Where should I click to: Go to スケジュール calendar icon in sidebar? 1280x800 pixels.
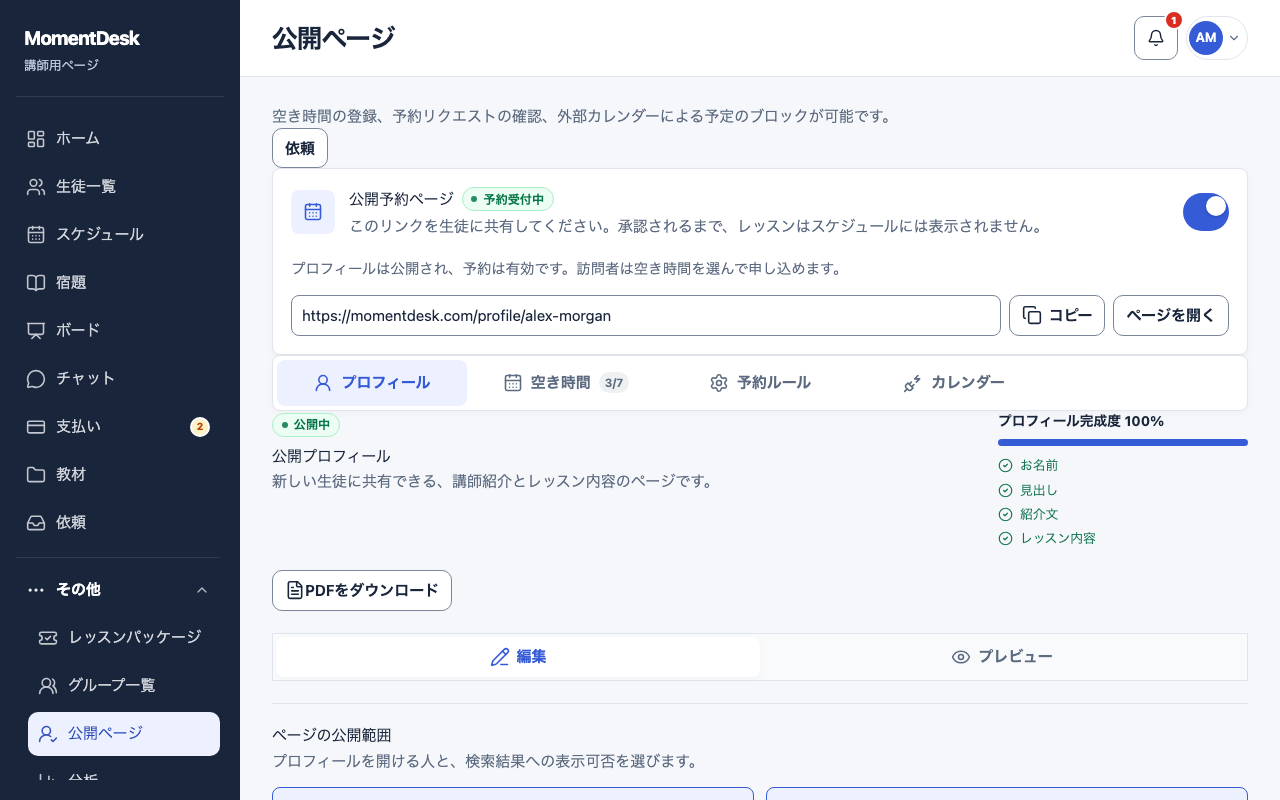36,234
